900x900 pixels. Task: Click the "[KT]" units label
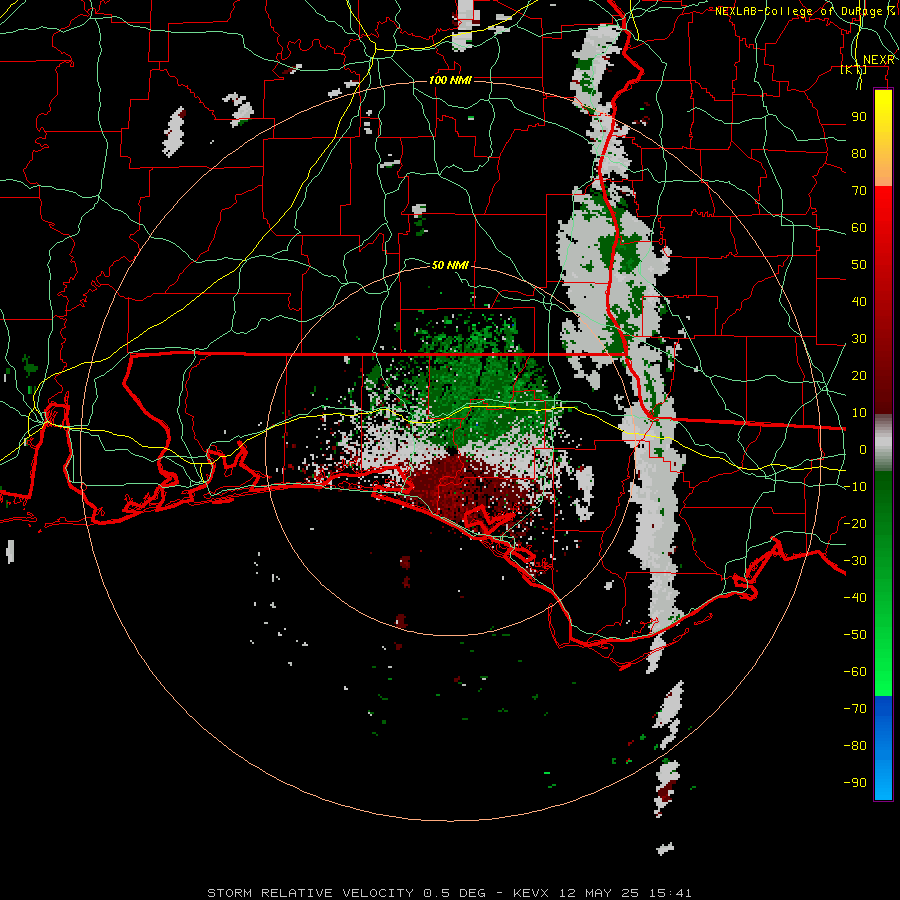tap(854, 69)
